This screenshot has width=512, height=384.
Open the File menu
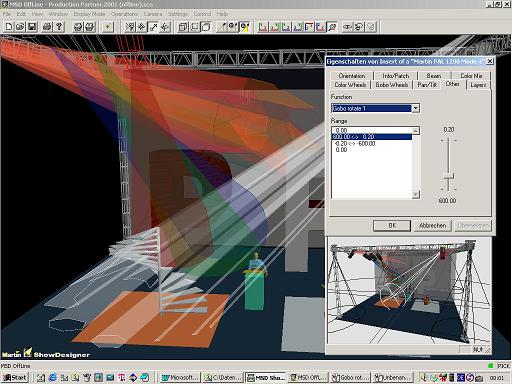click(7, 14)
